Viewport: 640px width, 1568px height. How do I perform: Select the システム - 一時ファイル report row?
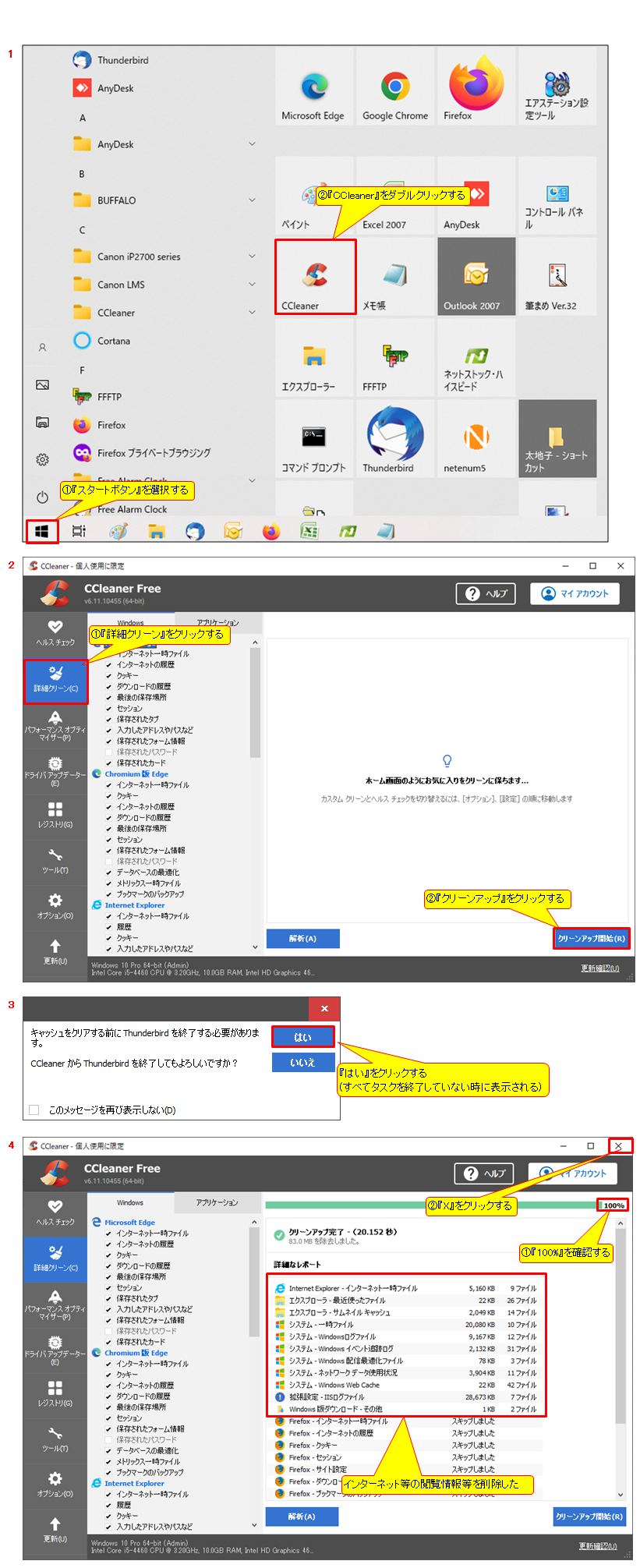coord(406,1325)
